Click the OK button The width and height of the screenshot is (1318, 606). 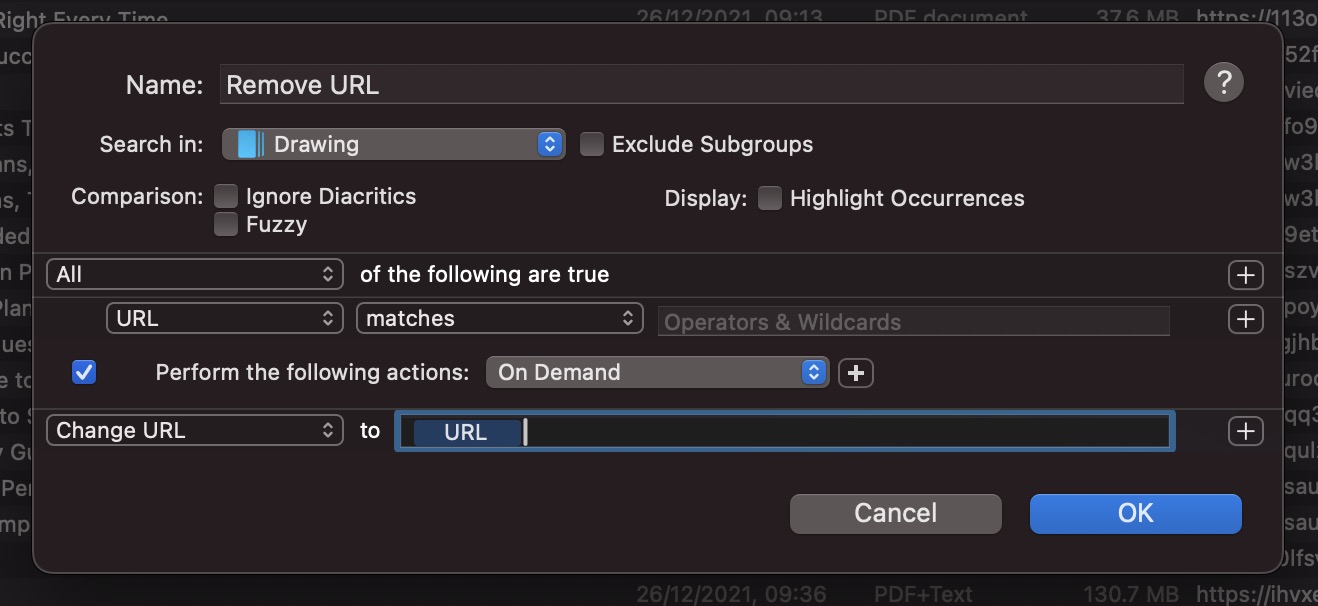pyautogui.click(x=1135, y=513)
